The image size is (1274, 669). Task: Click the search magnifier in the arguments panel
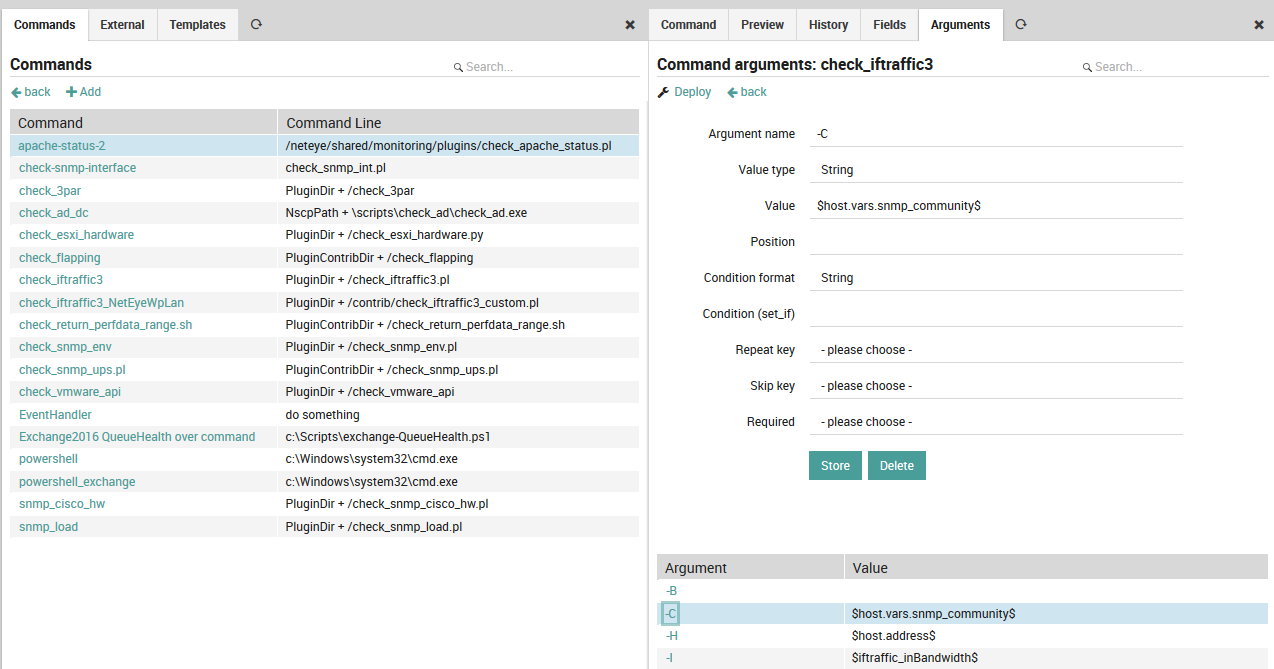point(1086,67)
